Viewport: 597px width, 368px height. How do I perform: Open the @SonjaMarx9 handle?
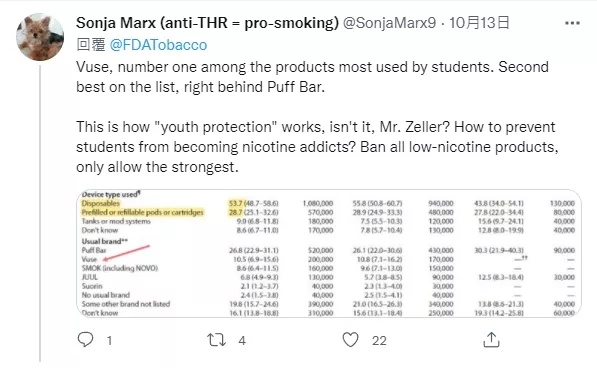[x=389, y=23]
